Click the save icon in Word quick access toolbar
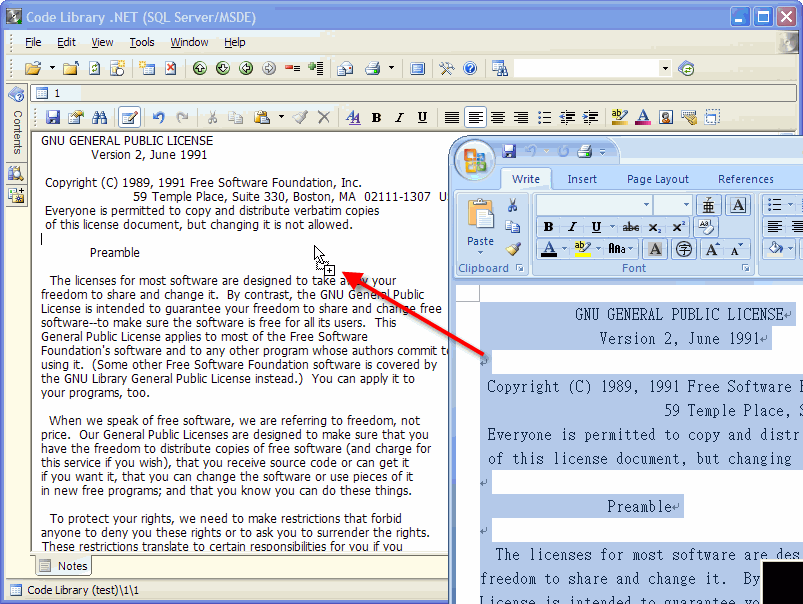This screenshot has width=803, height=604. (509, 151)
